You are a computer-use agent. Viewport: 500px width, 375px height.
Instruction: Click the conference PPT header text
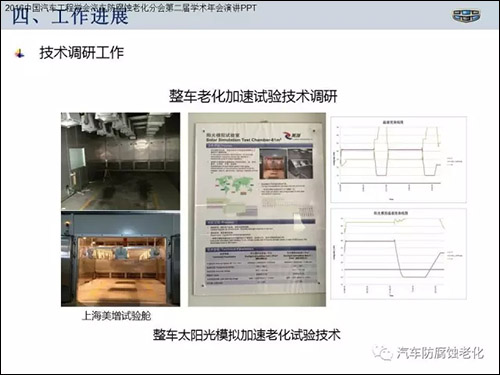coord(130,7)
